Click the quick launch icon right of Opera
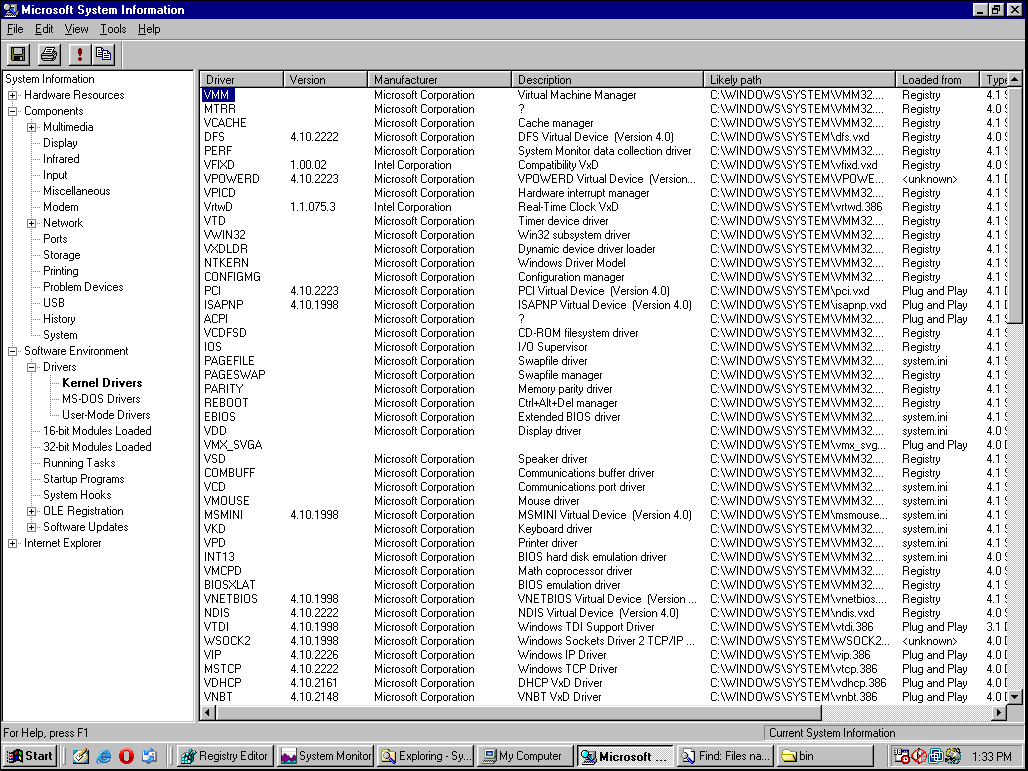Viewport: 1028px width, 771px height. click(149, 756)
